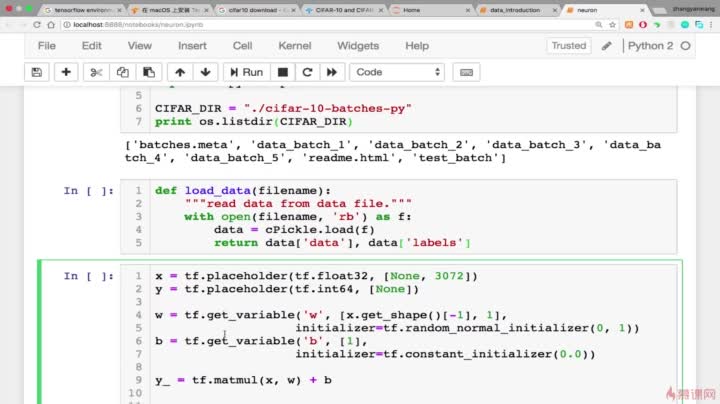Click the green arrow extension icon
720x404 pixels.
point(657,25)
